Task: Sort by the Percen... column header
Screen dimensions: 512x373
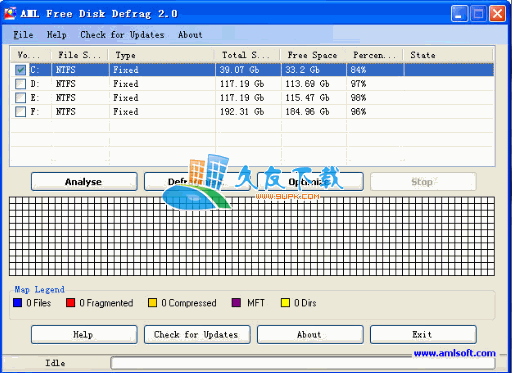Action: coord(375,55)
